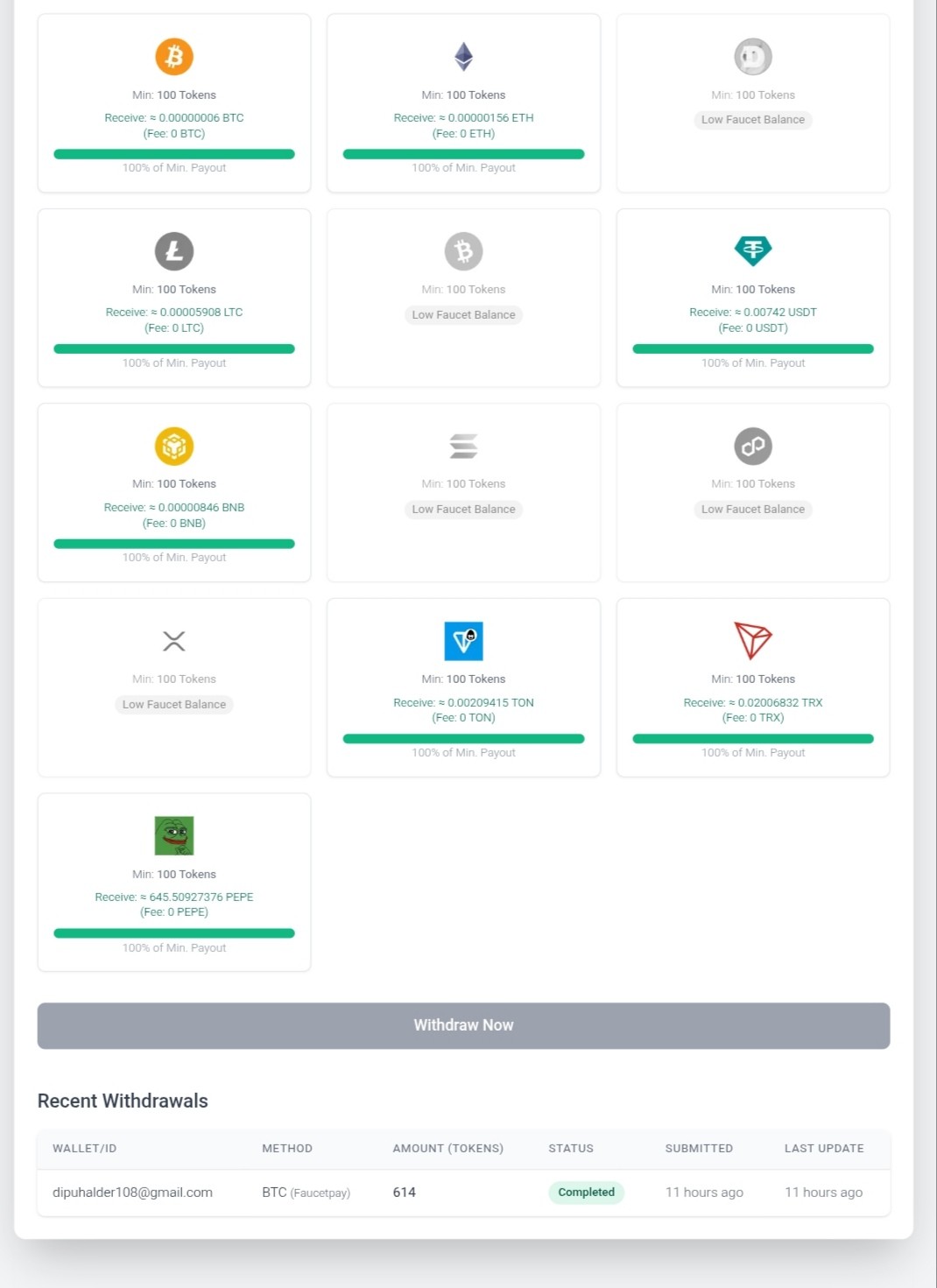Select the orange Bitcoin coin icon

click(174, 57)
